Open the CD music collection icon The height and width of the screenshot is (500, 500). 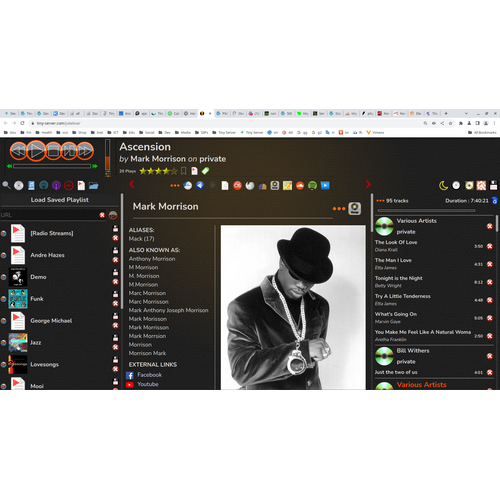(x=19, y=185)
